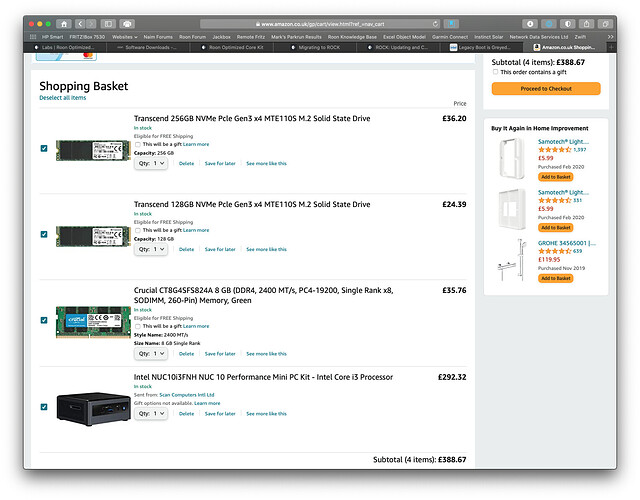Viewport: 640px width, 500px height.
Task: Open GROHE 34565001 product link
Action: 567,243
